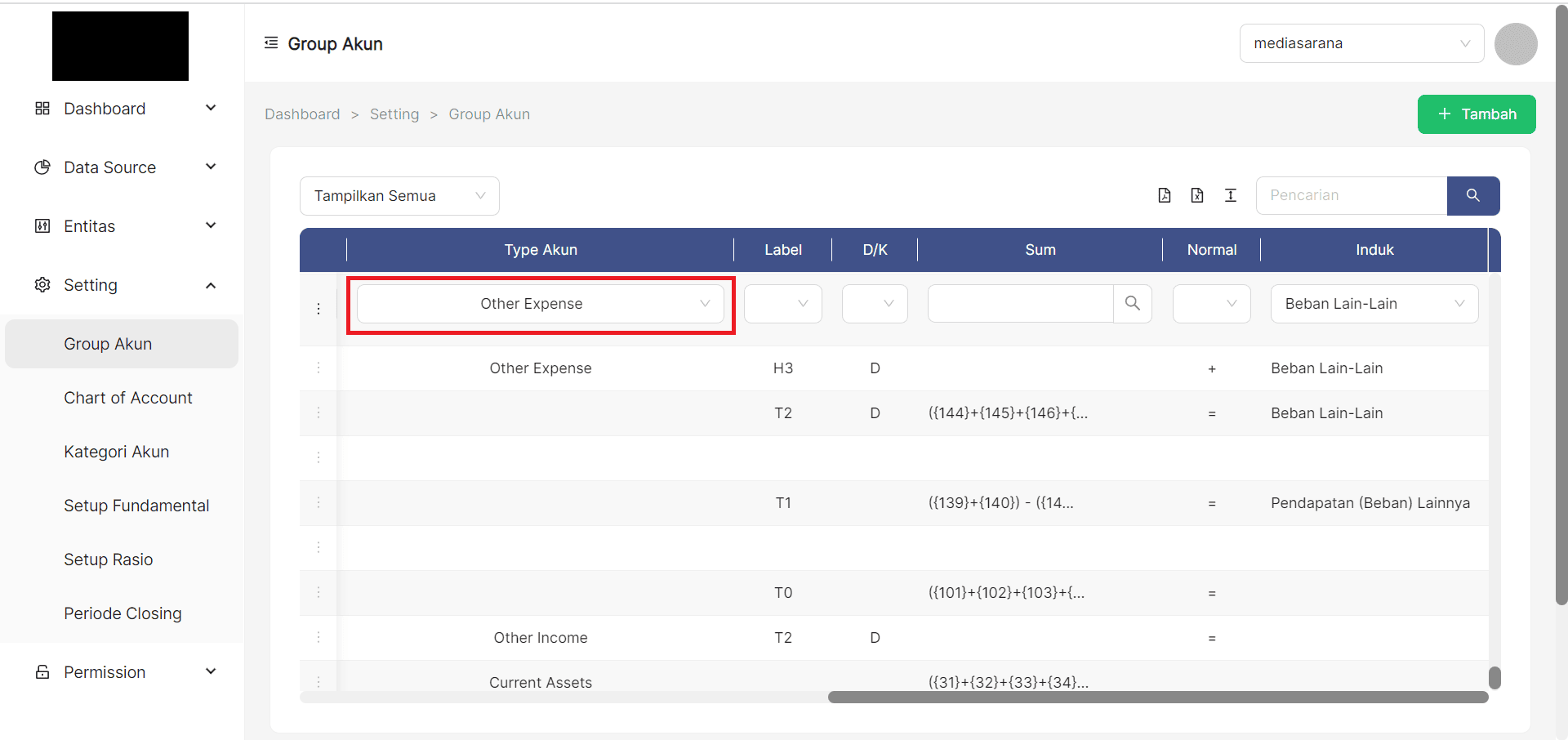
Task: Click the Sum filter search icon
Action: click(x=1133, y=304)
